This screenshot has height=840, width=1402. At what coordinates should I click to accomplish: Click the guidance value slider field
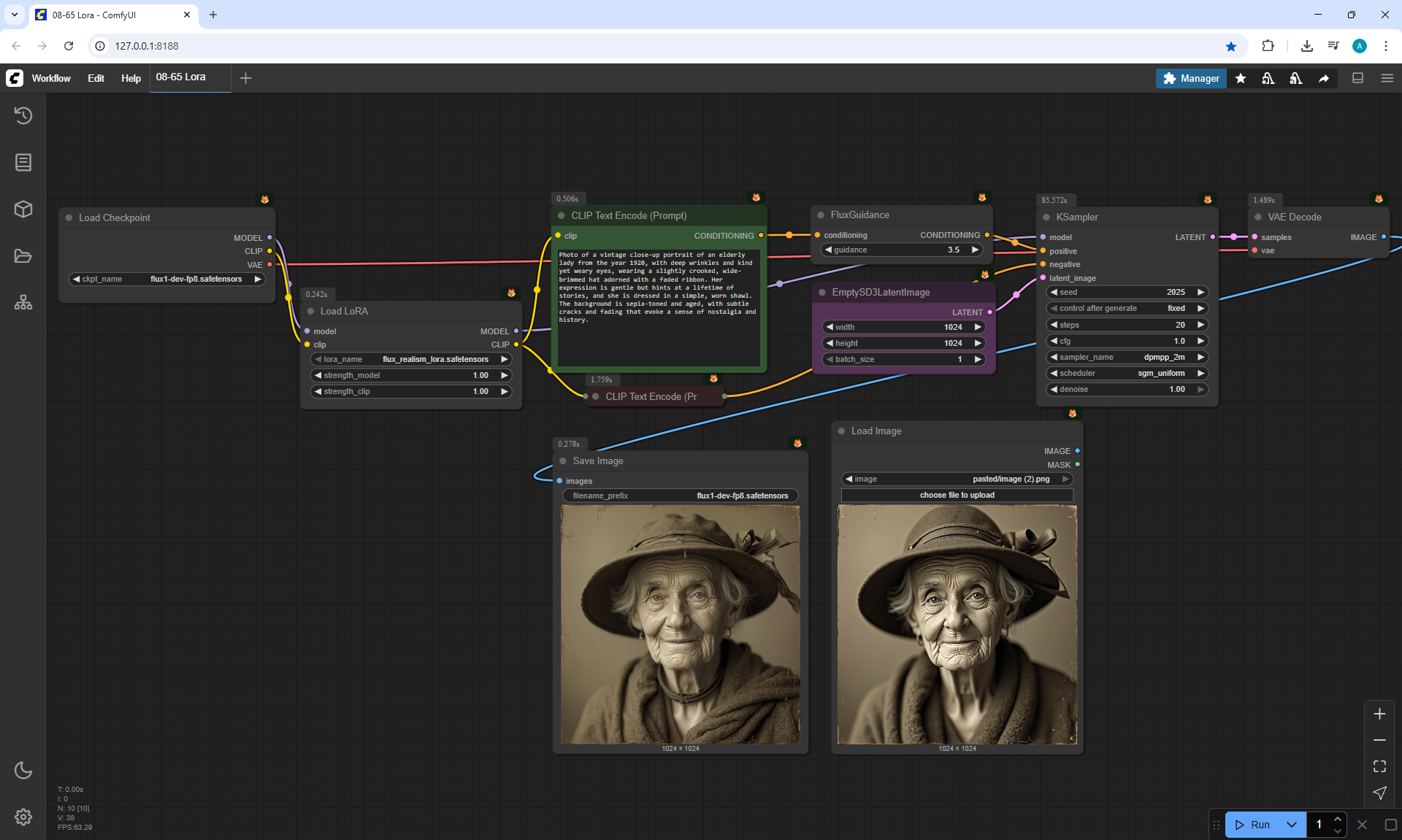(902, 250)
